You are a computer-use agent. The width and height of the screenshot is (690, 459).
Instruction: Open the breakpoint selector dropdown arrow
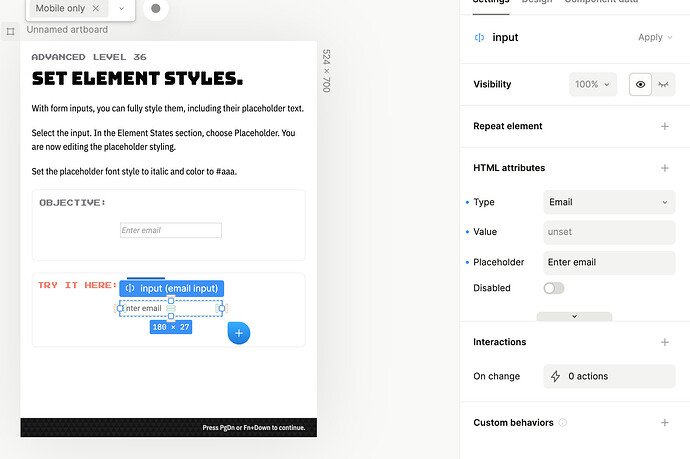coord(121,8)
